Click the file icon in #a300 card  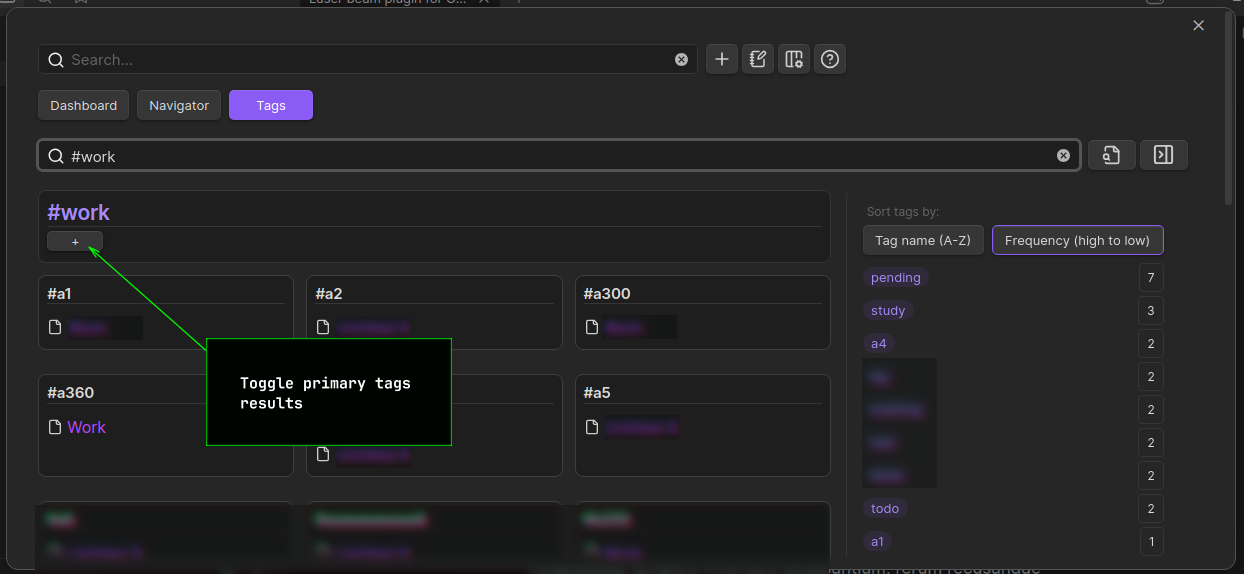(x=592, y=327)
